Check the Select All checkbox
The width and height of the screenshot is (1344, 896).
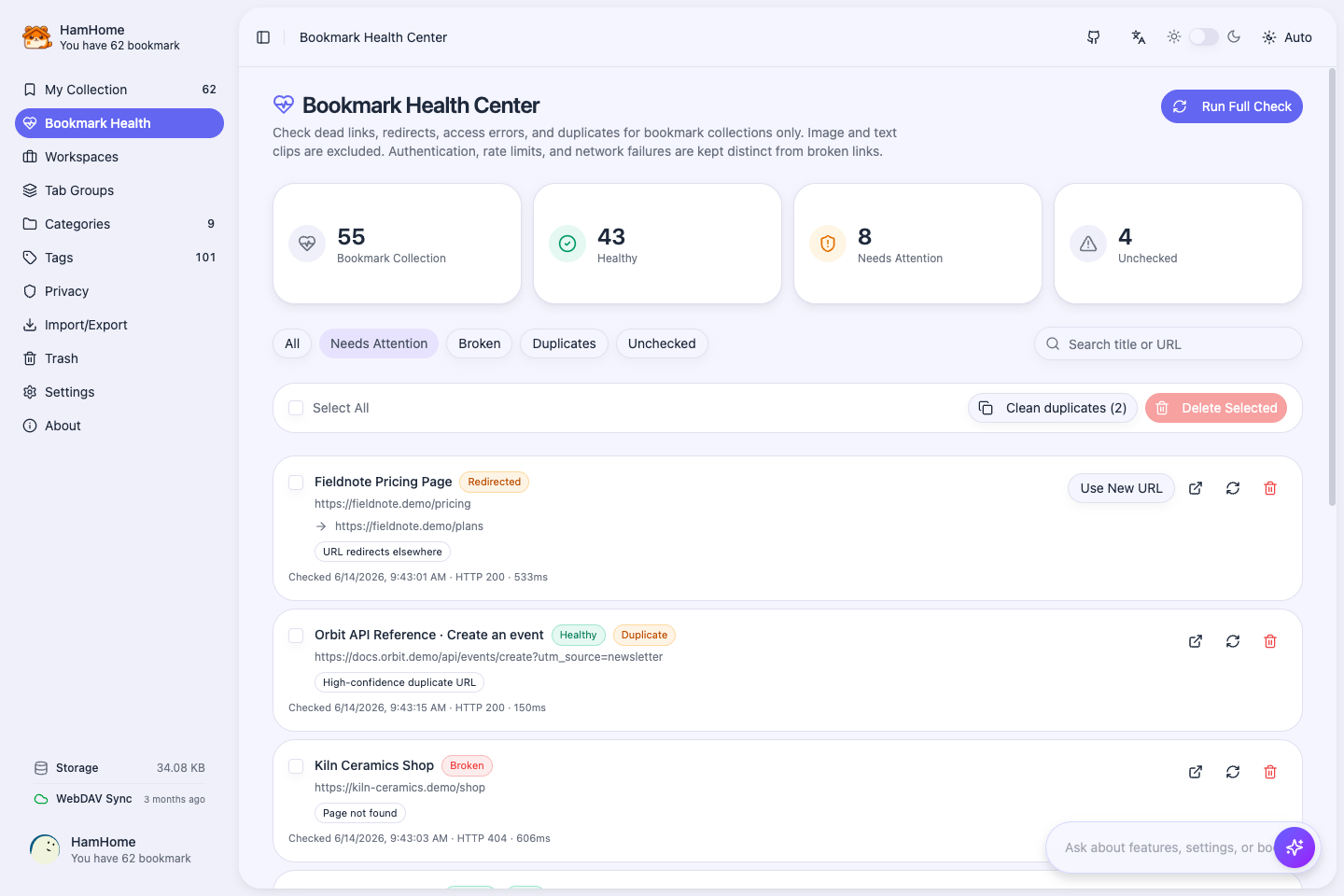[x=296, y=408]
